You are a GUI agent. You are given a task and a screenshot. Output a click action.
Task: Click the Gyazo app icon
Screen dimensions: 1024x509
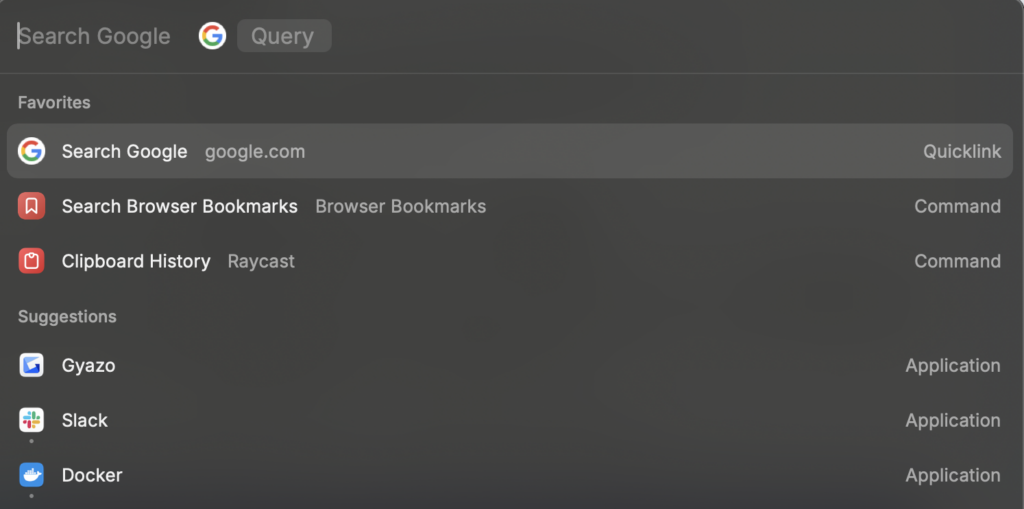coord(32,365)
